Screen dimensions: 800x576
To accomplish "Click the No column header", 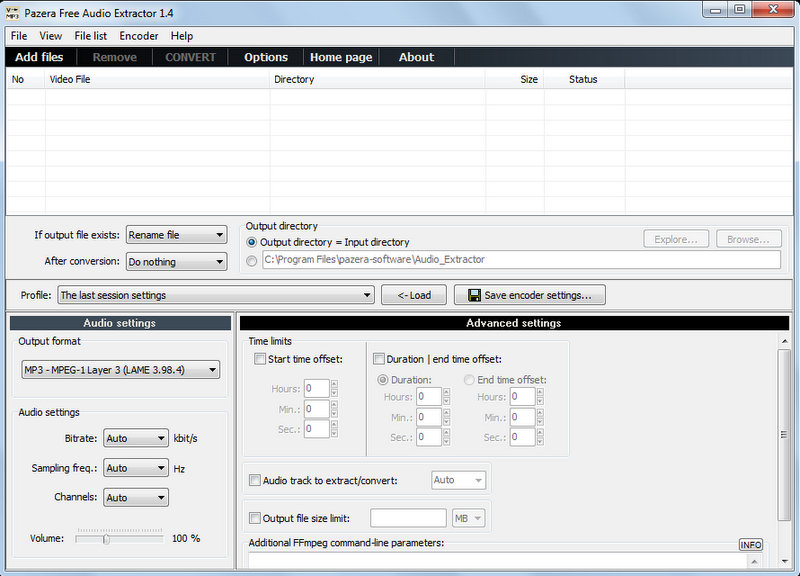I will tap(26, 80).
